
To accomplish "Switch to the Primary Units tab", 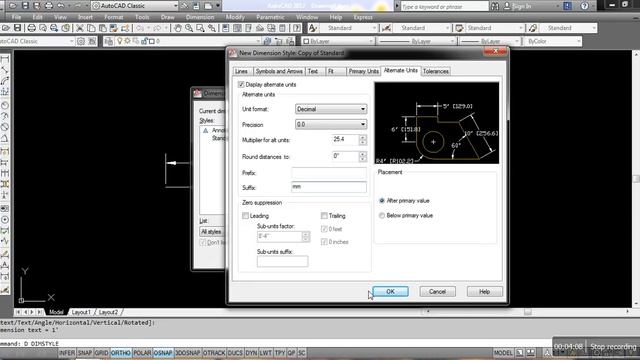I will click(363, 71).
